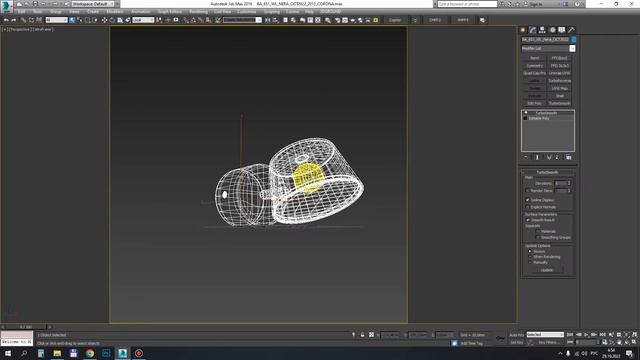Open the Material Editor from toolbar
The height and width of the screenshot is (360, 640).
(x=328, y=20)
